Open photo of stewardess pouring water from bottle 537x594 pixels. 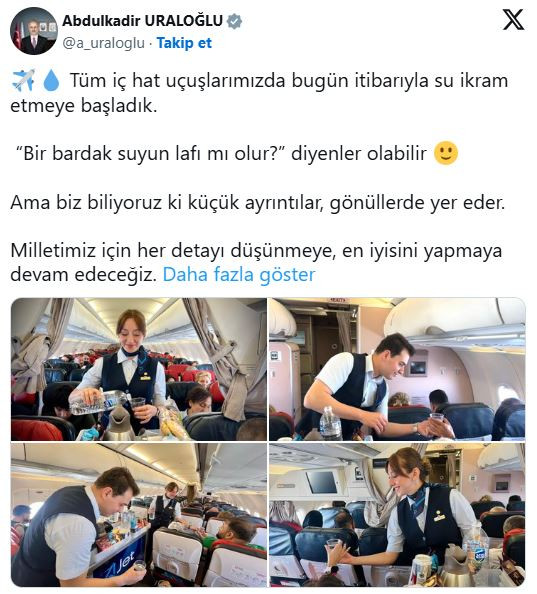[x=139, y=369]
